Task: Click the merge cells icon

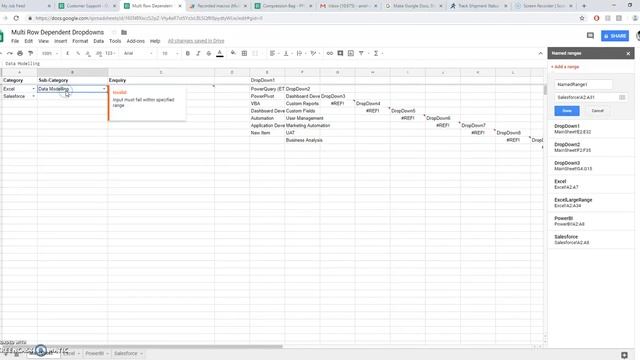Action: [x=255, y=53]
